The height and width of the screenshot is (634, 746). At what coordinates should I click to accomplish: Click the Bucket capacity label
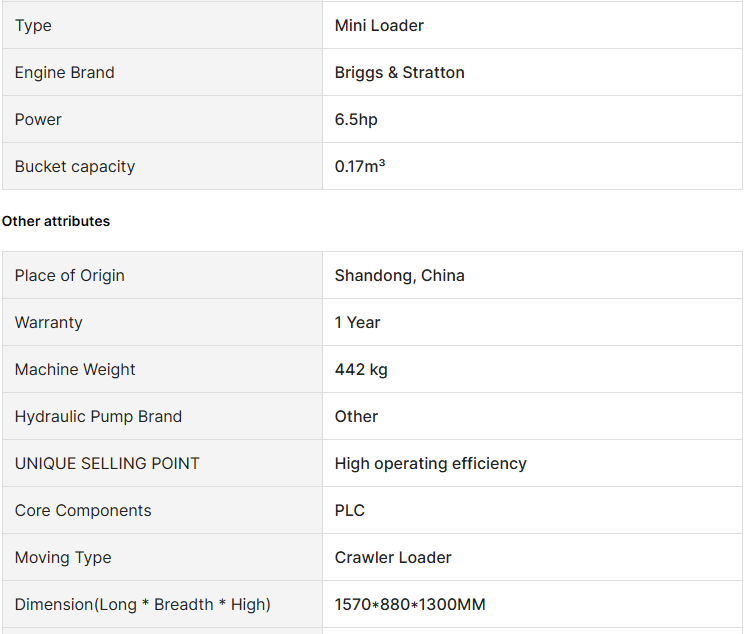coord(75,166)
